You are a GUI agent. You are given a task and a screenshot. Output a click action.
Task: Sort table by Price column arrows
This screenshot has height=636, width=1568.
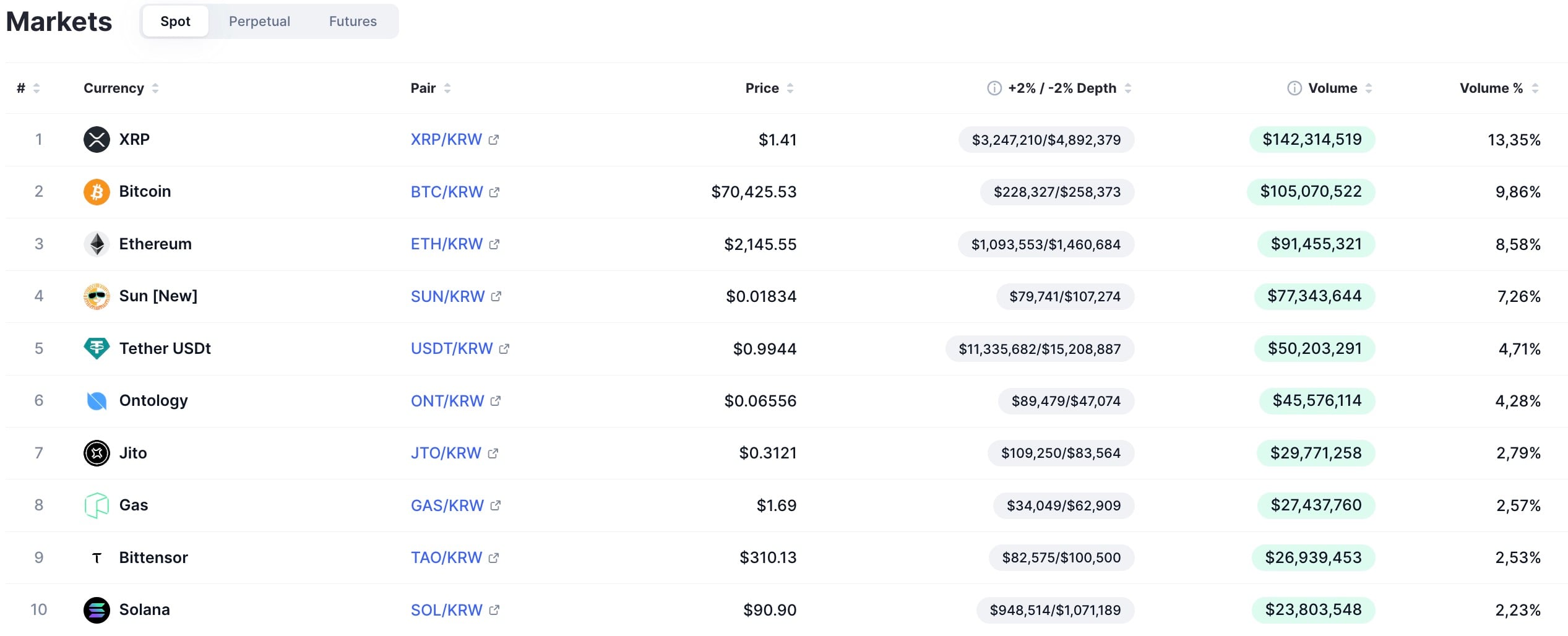click(x=790, y=88)
